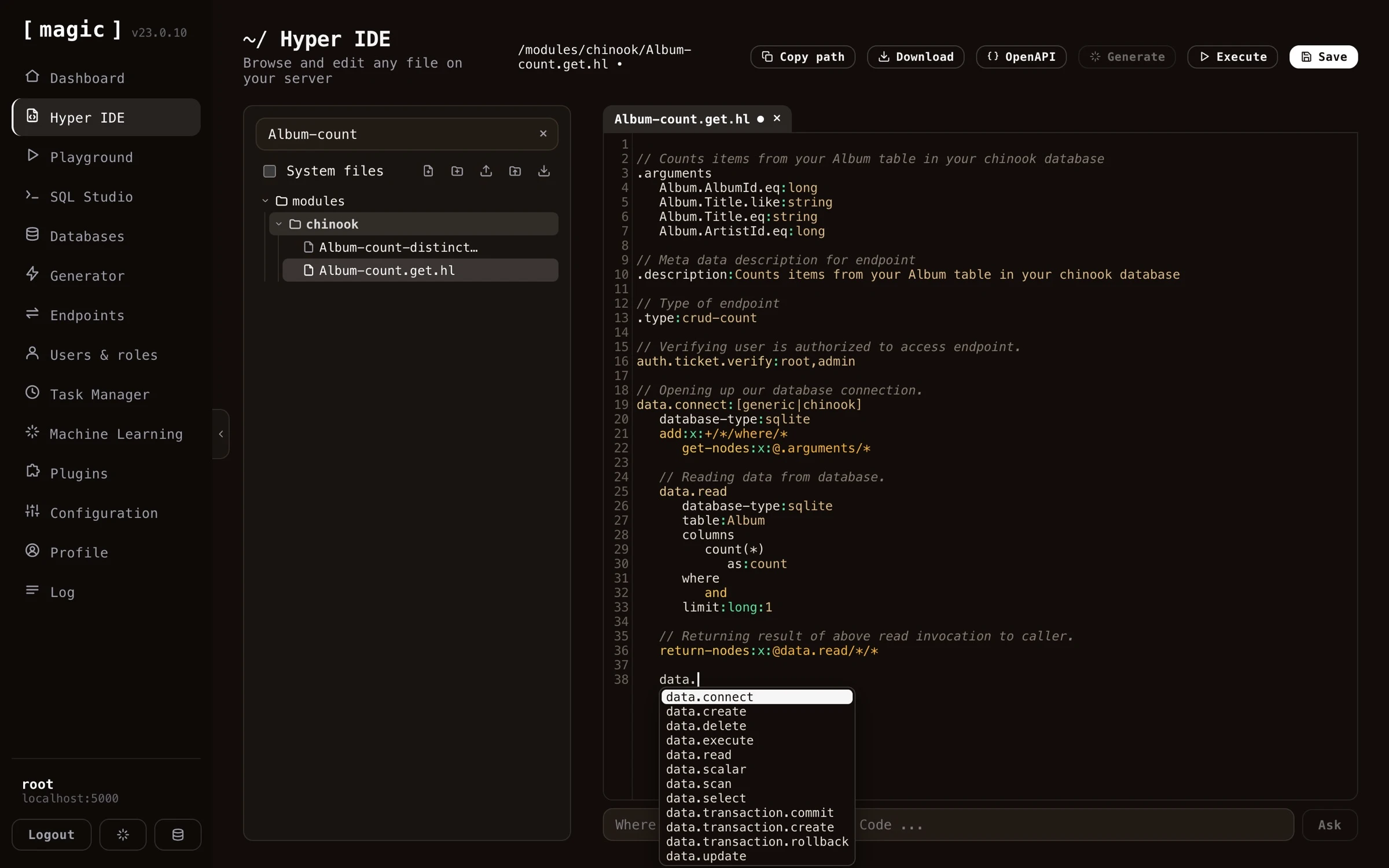This screenshot has width=1389, height=868.
Task: Open the Hyper IDE menu item
Action: tap(106, 117)
